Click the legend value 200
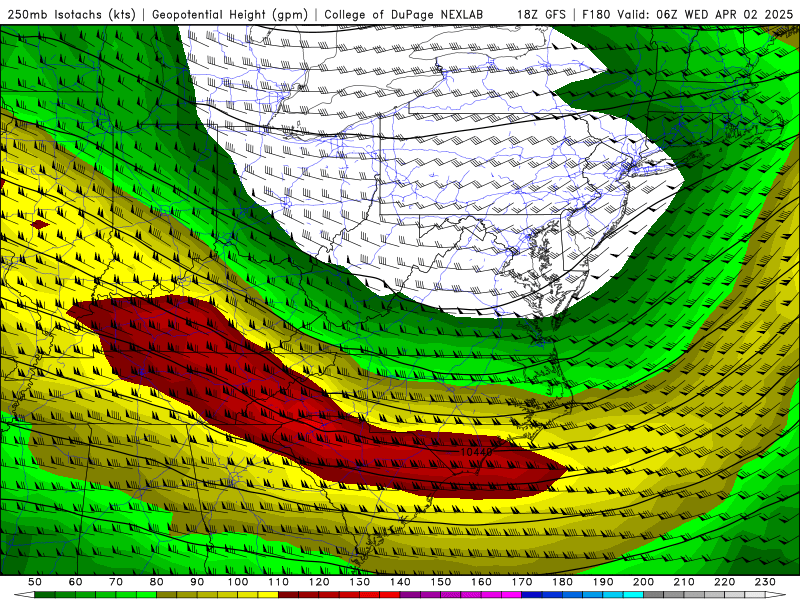 [x=644, y=582]
